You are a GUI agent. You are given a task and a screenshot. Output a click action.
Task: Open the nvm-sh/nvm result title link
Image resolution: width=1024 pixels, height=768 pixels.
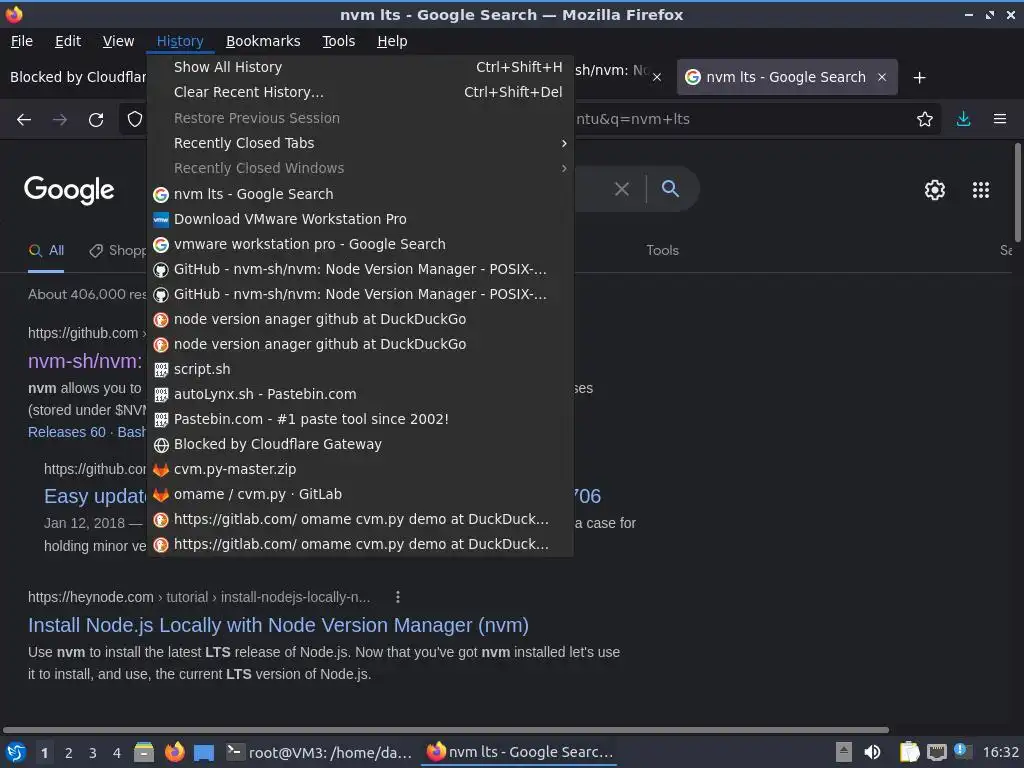click(85, 361)
